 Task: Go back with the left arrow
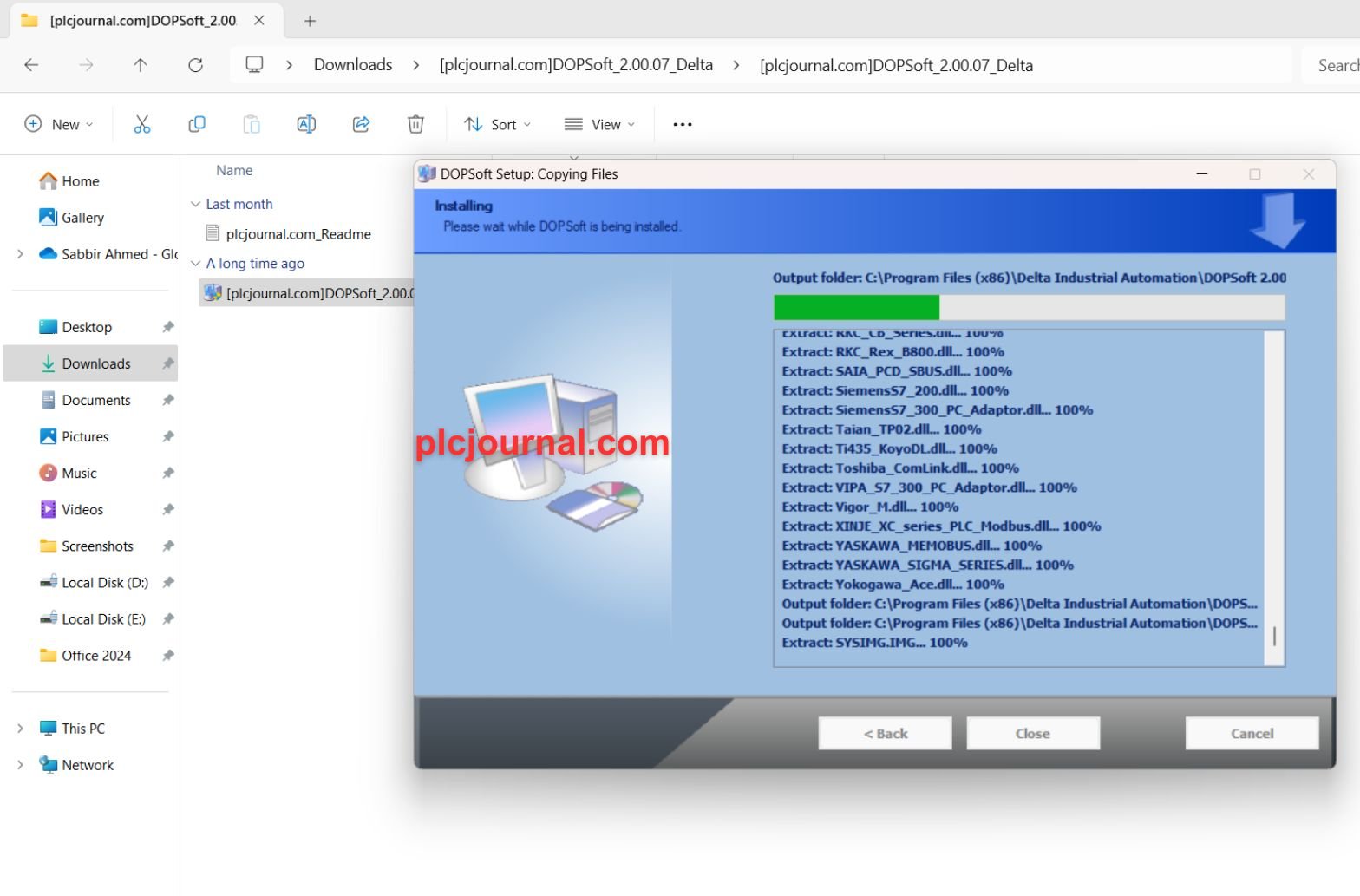coord(31,65)
